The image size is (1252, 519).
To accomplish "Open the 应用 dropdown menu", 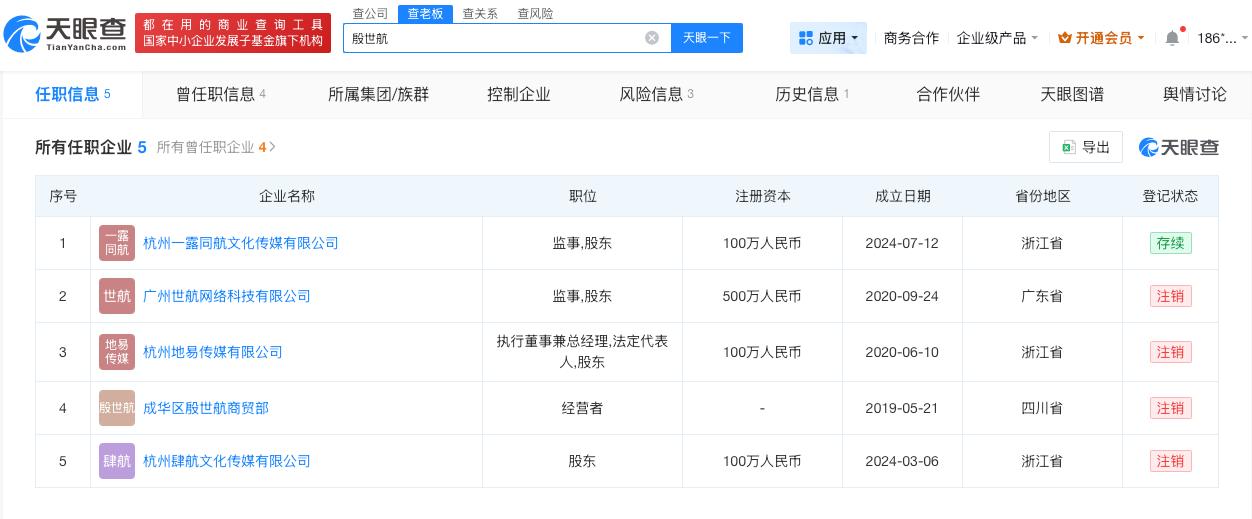I will pos(828,38).
